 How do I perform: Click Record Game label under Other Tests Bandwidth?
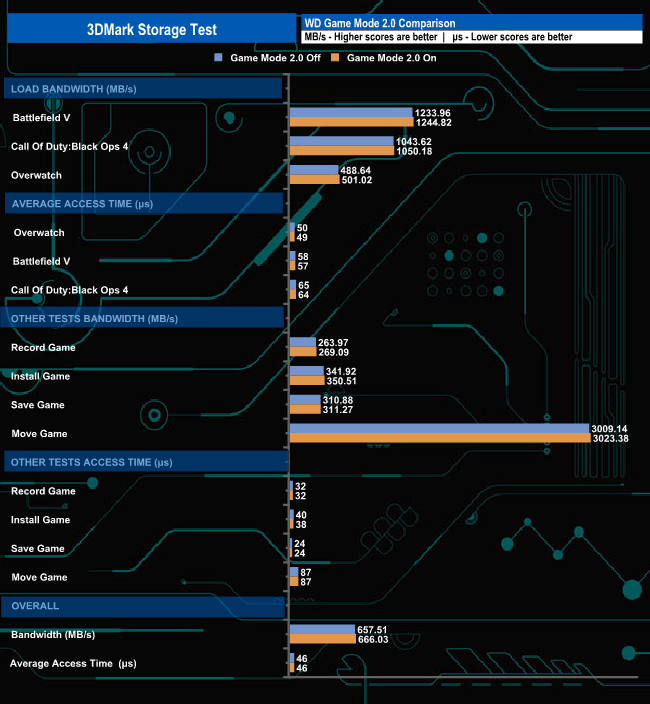pyautogui.click(x=43, y=348)
